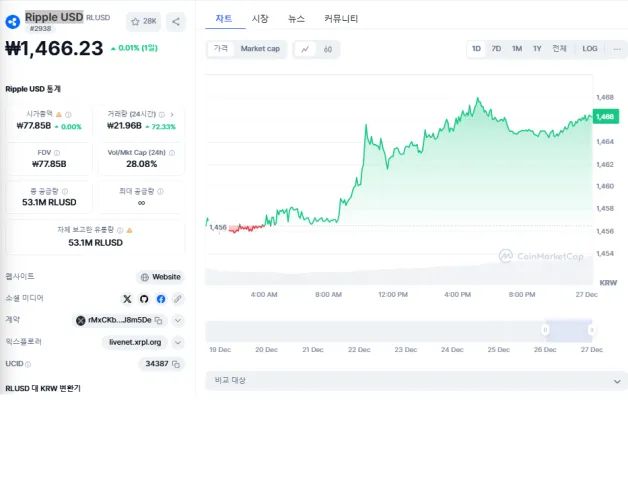This screenshot has width=628, height=480.
Task: Set chart range to 1M
Action: click(x=517, y=49)
